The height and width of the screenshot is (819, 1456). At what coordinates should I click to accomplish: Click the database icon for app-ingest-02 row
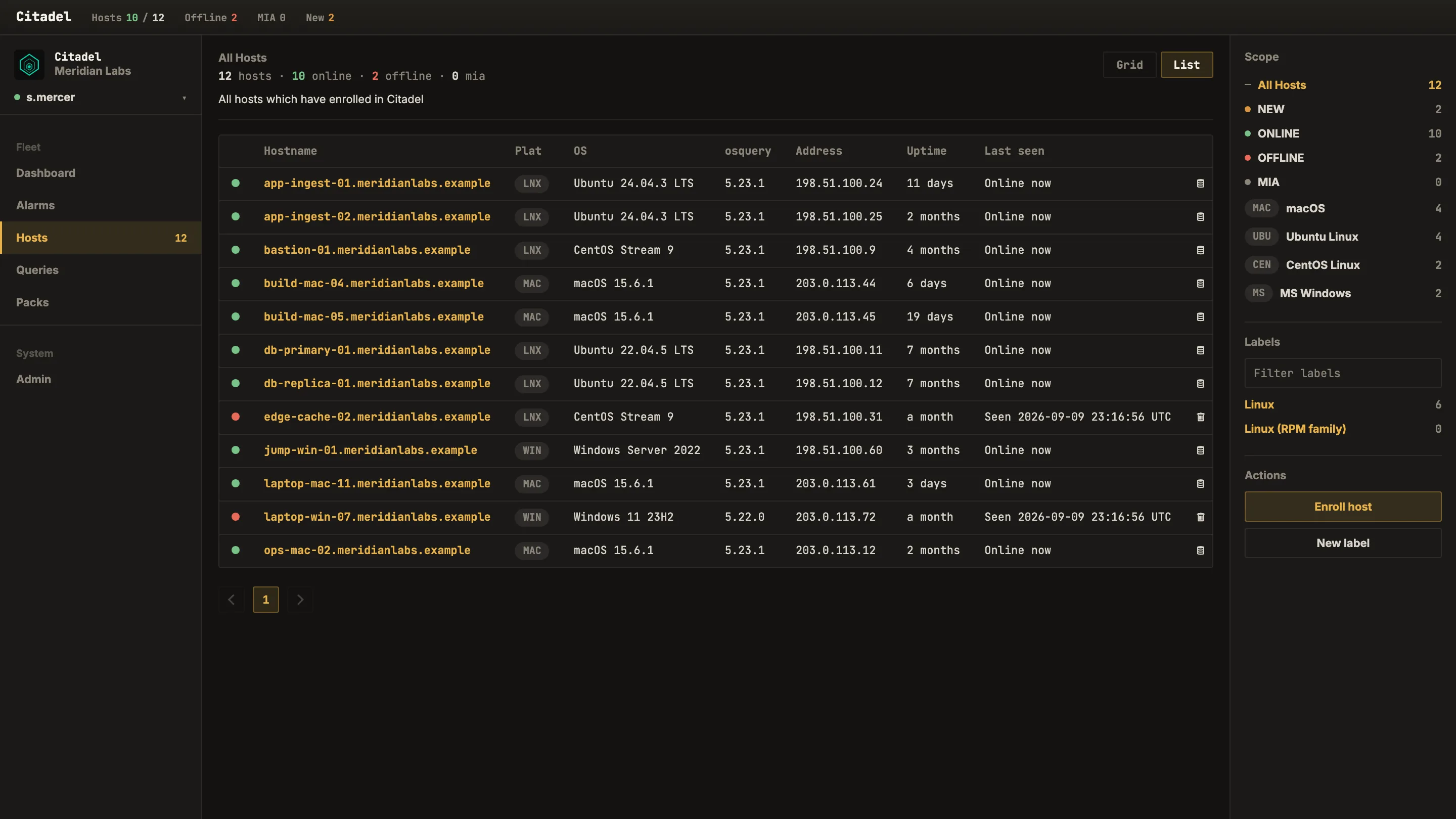tap(1201, 217)
